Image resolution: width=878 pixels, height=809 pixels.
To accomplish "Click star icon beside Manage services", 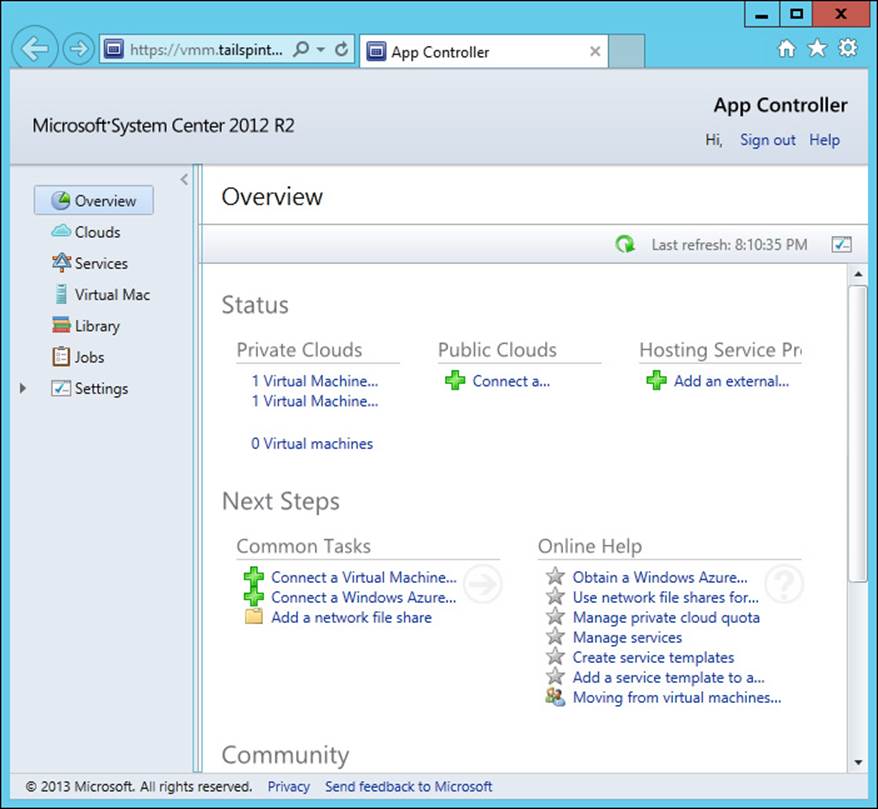I will (x=555, y=636).
